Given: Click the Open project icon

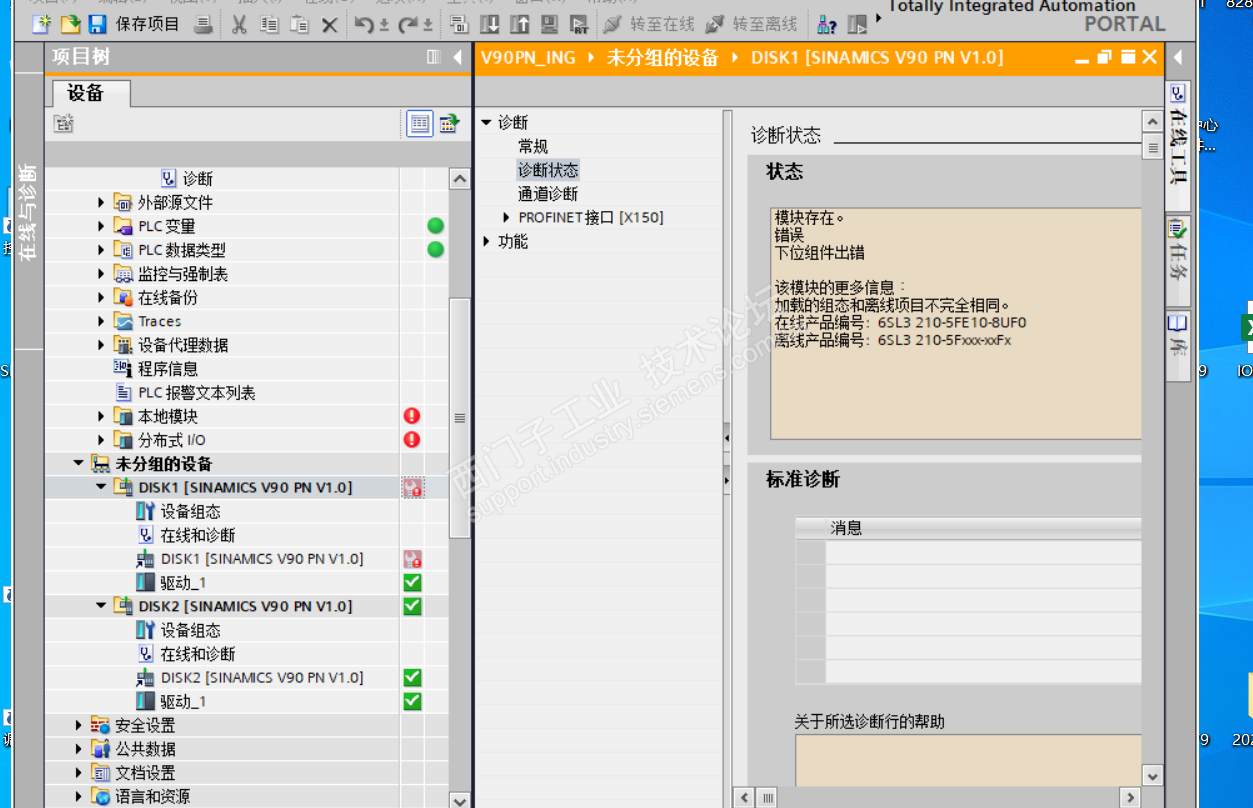Looking at the screenshot, I should pyautogui.click(x=70, y=24).
